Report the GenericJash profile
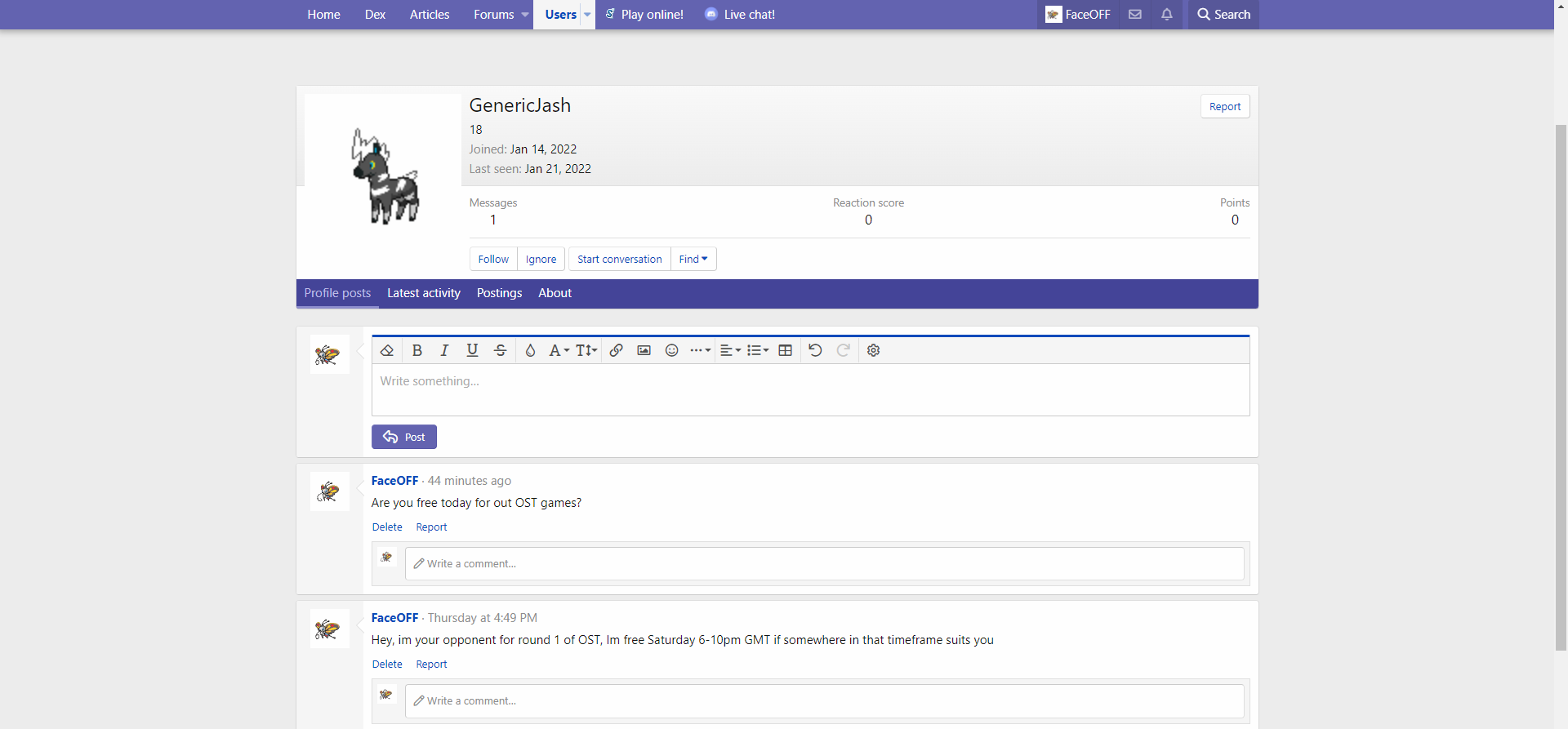The height and width of the screenshot is (729, 1568). (x=1225, y=106)
